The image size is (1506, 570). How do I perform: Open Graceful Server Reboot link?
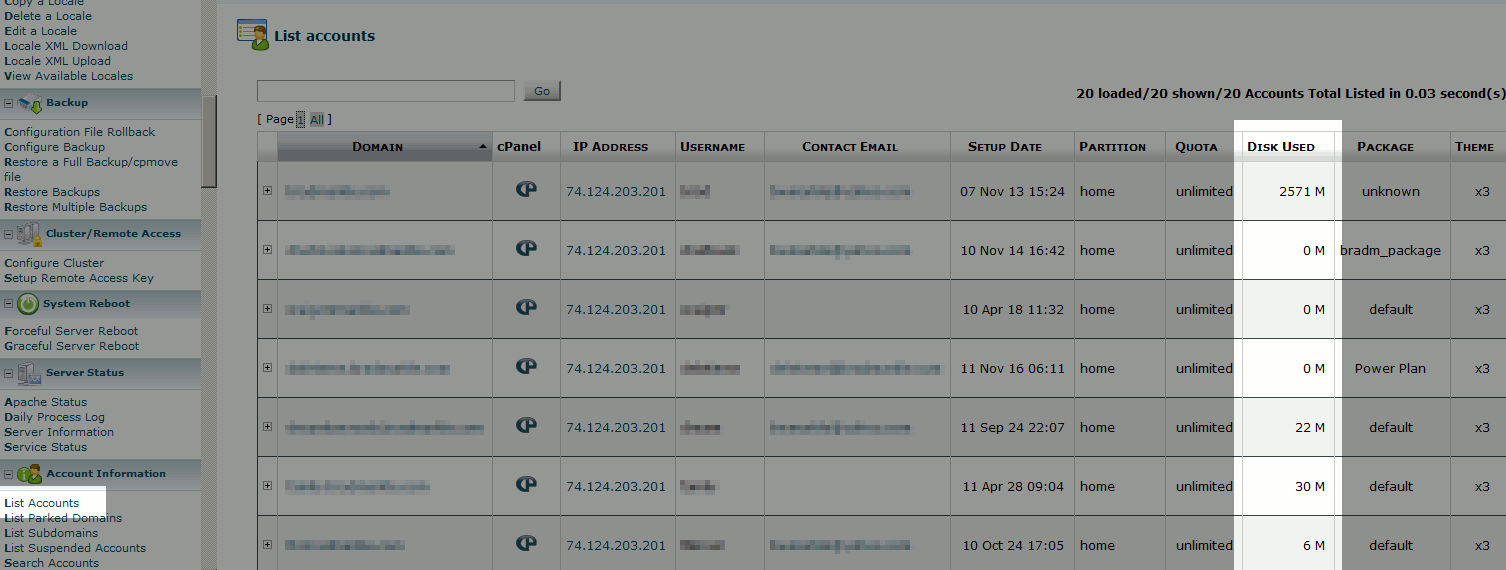72,346
